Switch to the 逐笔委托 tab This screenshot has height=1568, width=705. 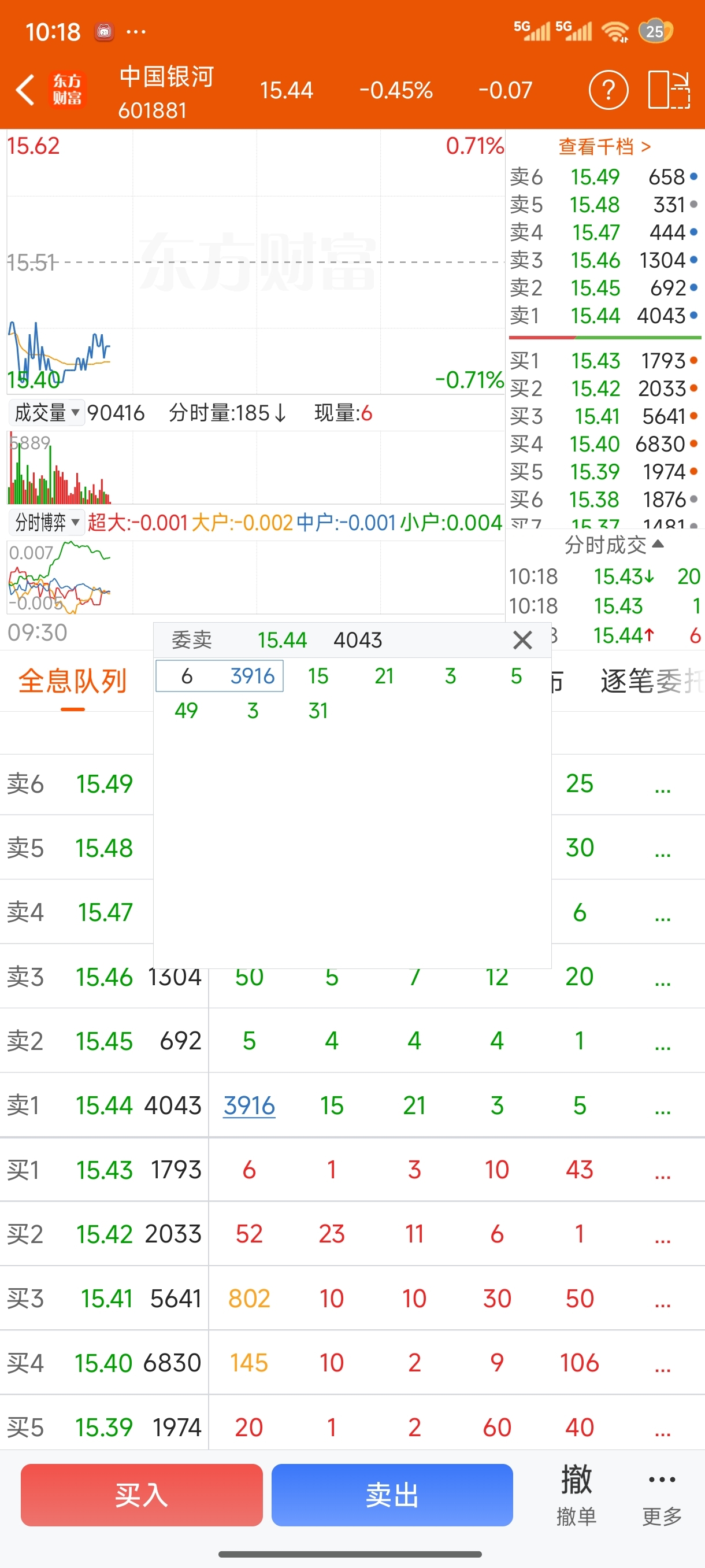652,681
